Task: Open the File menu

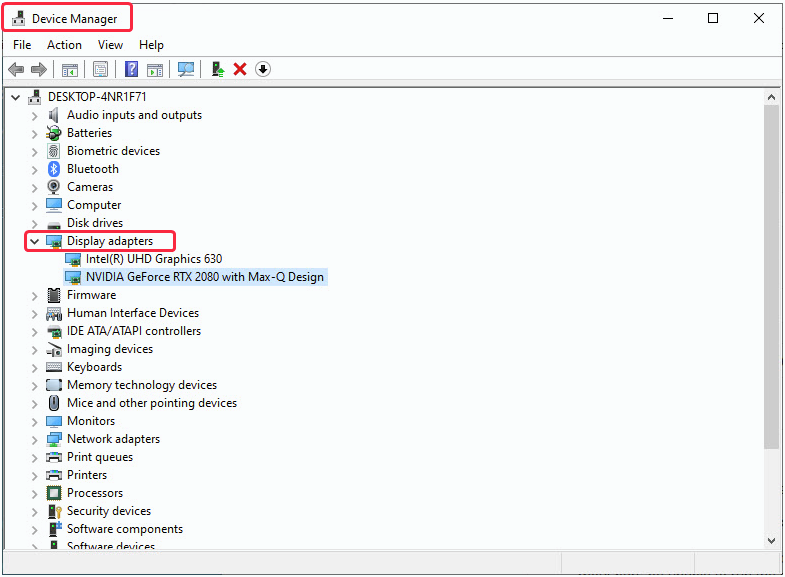Action: [x=22, y=45]
